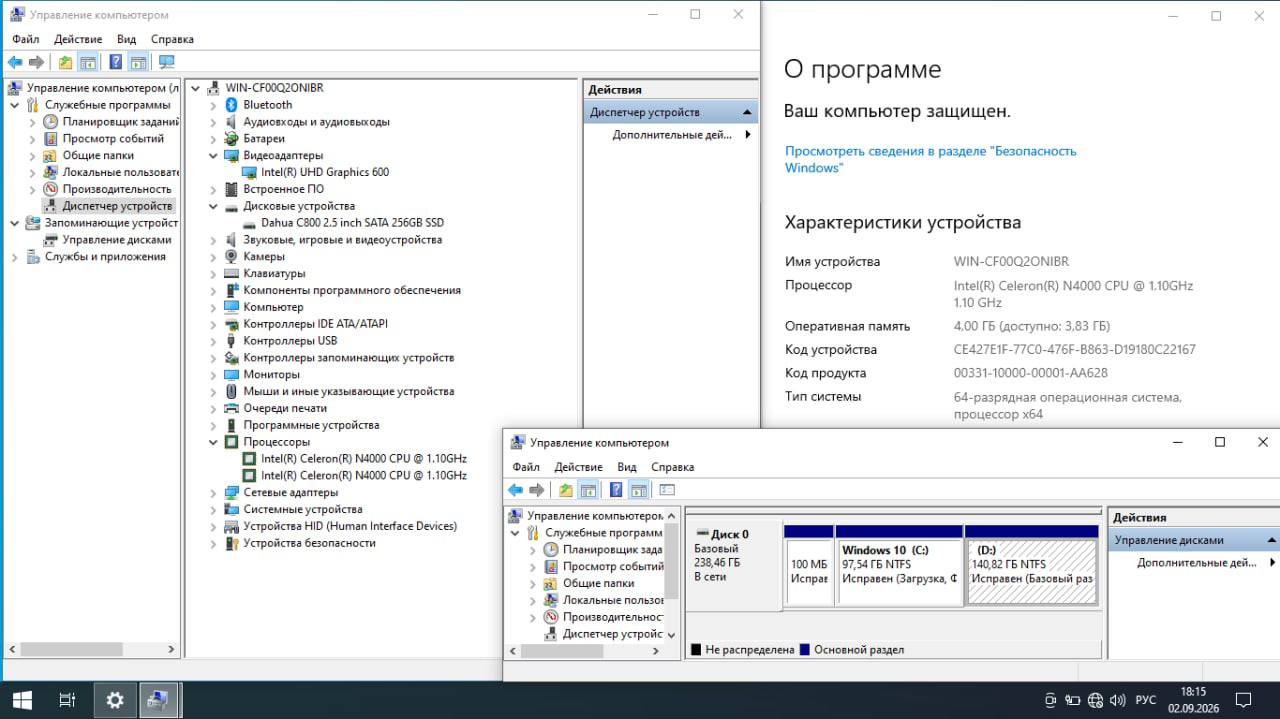
Task: Expand Аудиовходы и аудиовыходы category
Action: [x=213, y=122]
